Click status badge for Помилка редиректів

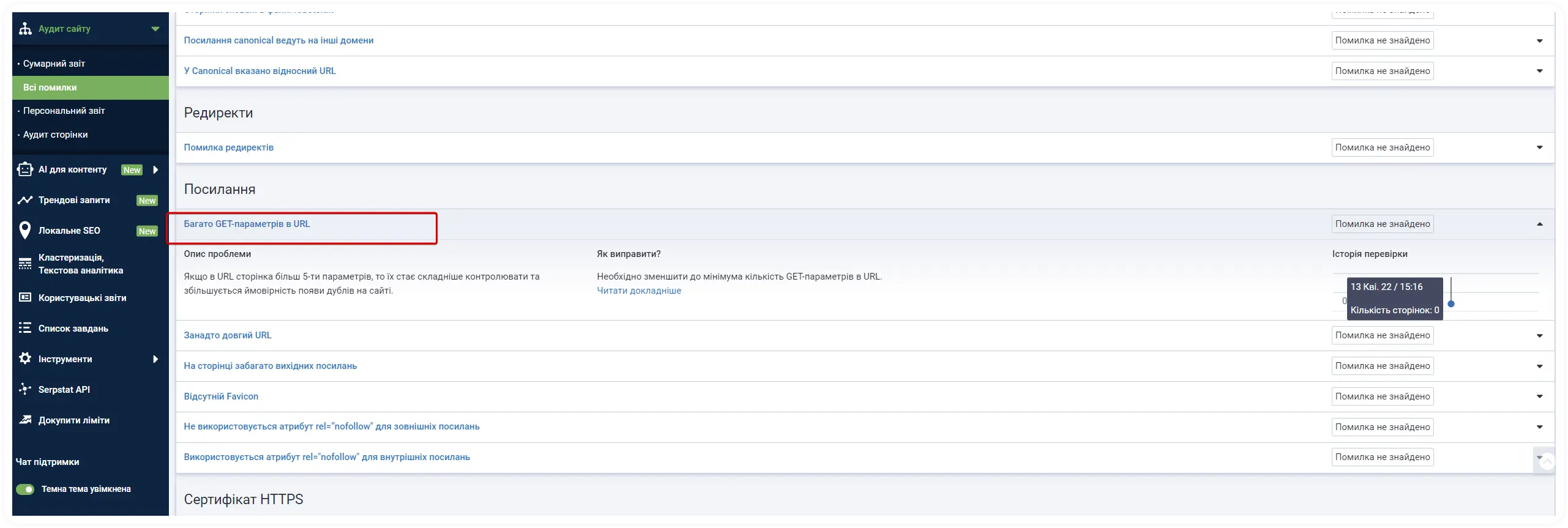(x=1382, y=147)
